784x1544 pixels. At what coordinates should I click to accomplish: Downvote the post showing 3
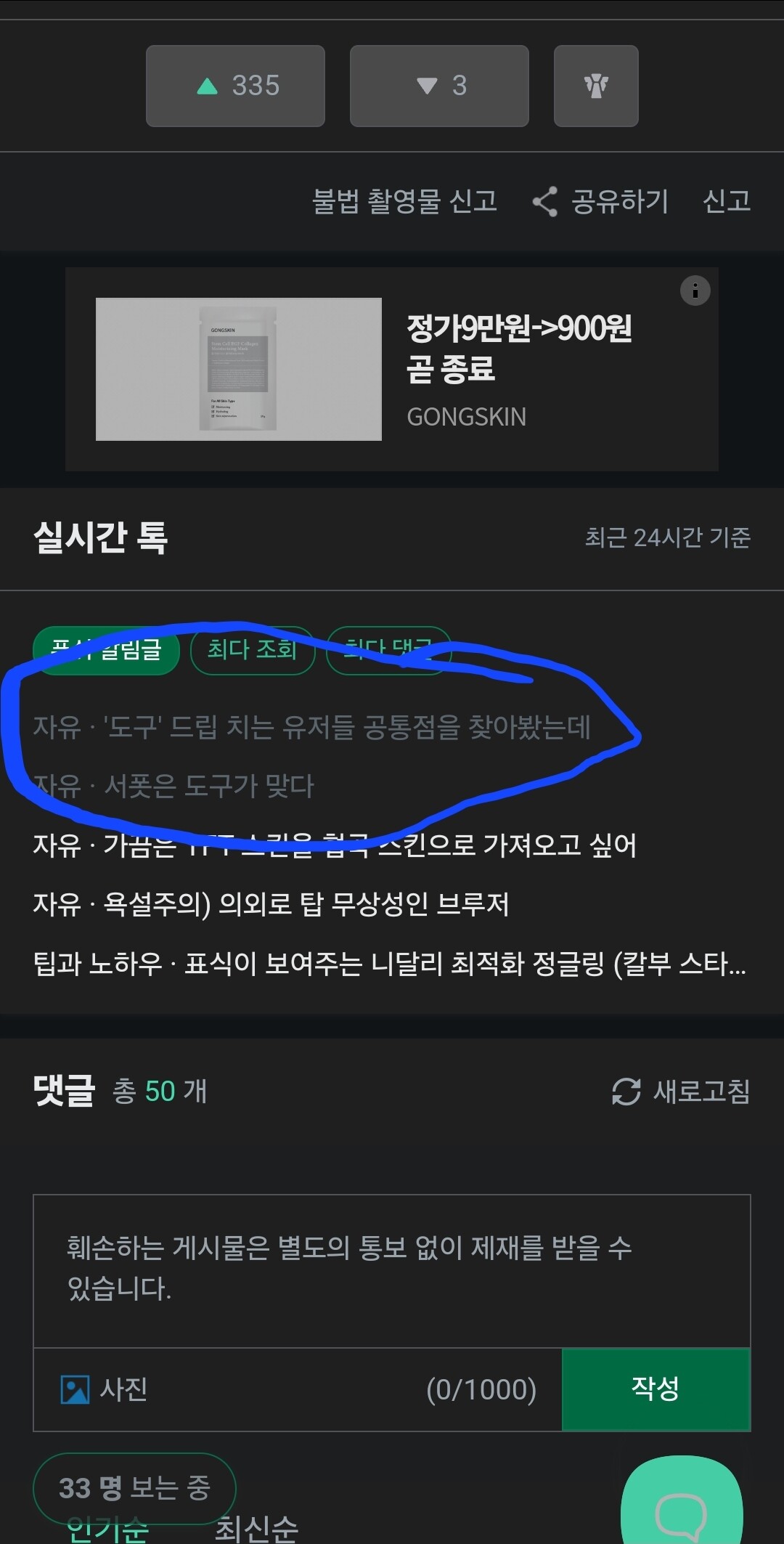coord(439,86)
